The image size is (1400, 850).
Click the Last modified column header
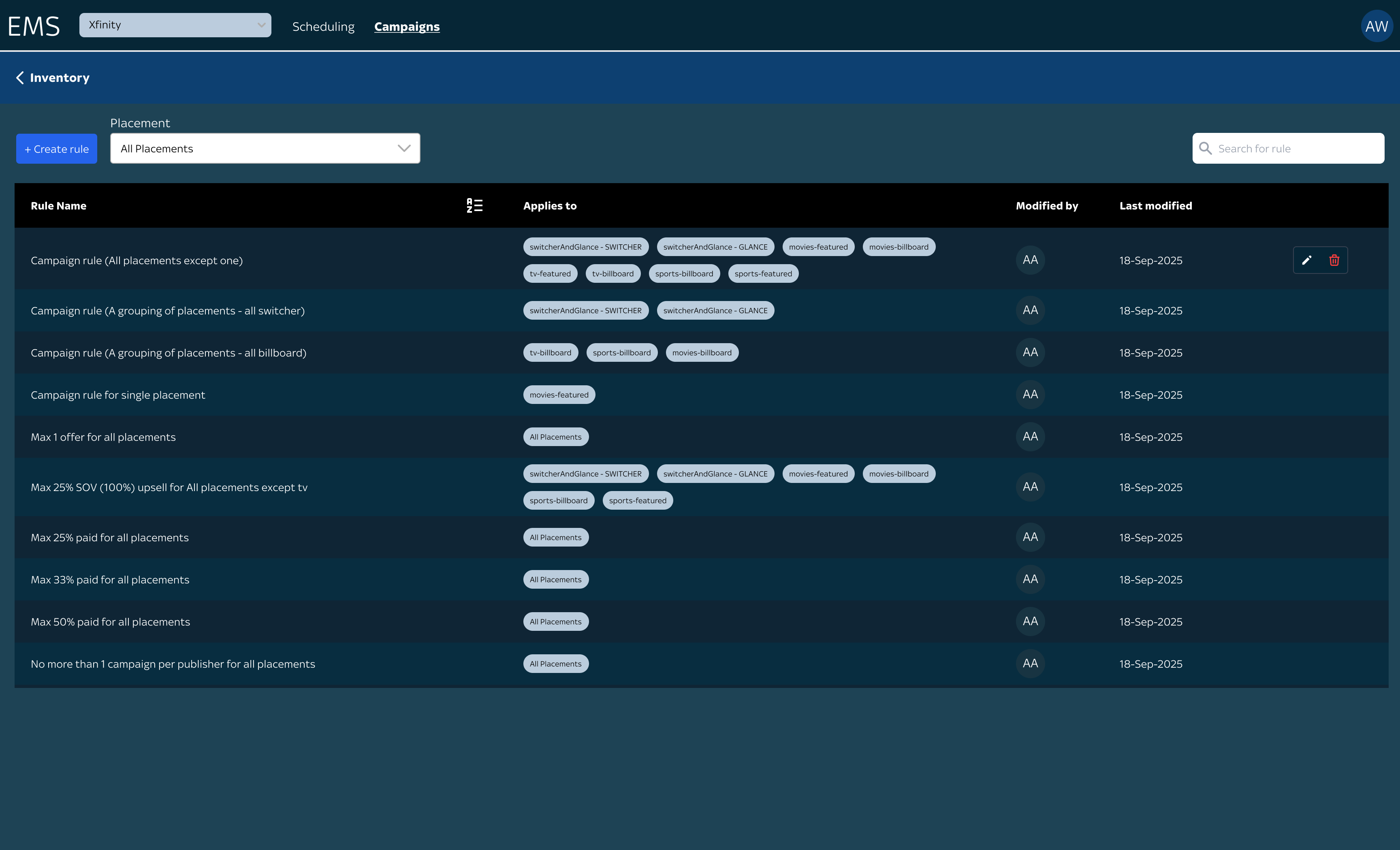[x=1156, y=206]
